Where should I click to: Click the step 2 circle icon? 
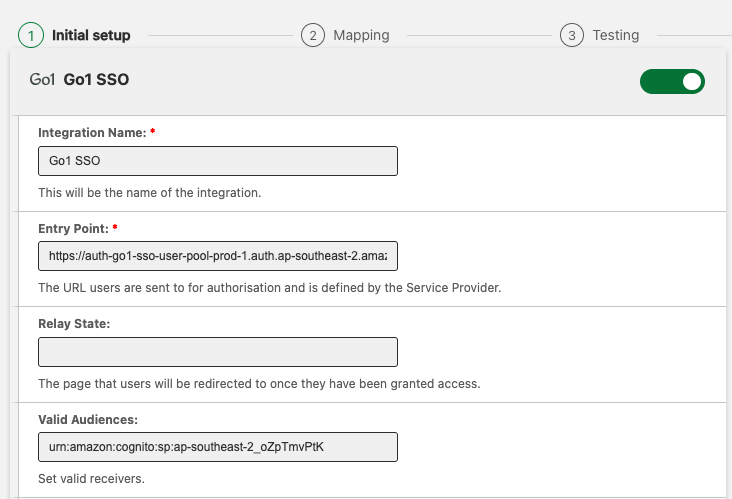click(x=313, y=35)
